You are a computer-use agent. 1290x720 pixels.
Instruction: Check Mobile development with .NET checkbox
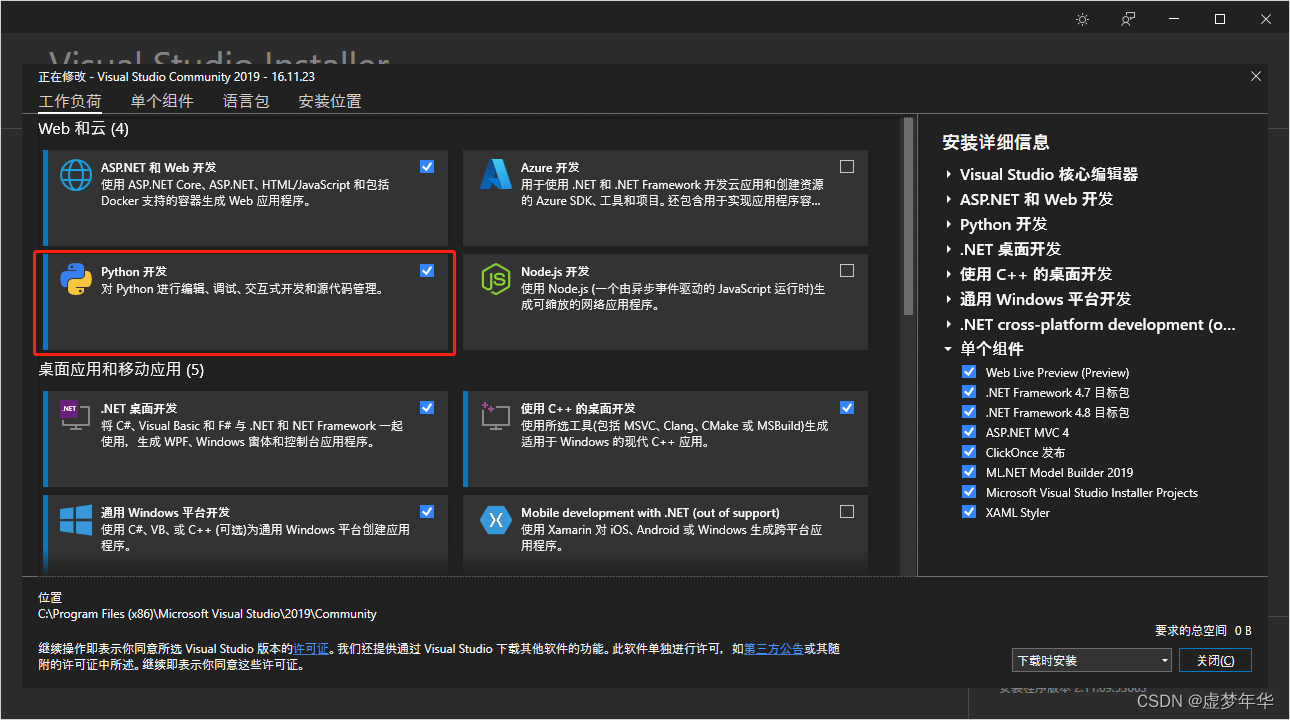pyautogui.click(x=847, y=511)
